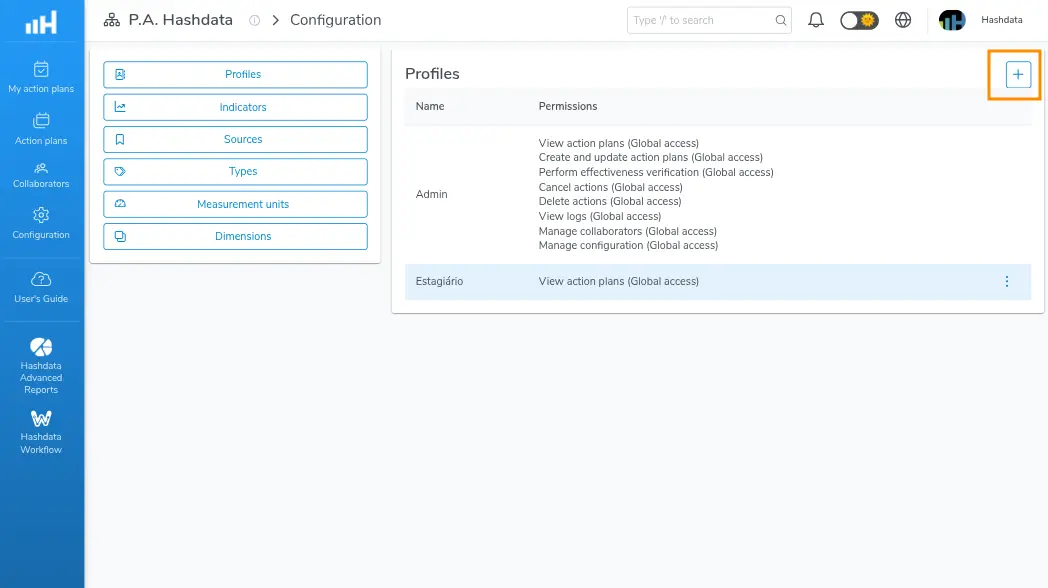Screen dimensions: 1048x588
Task: Click the Profiles panel heading
Action: [x=432, y=74]
